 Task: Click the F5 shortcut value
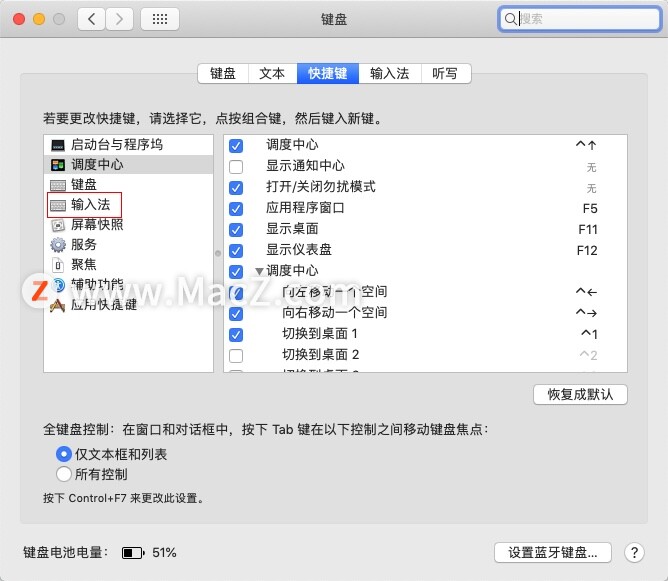(x=590, y=209)
